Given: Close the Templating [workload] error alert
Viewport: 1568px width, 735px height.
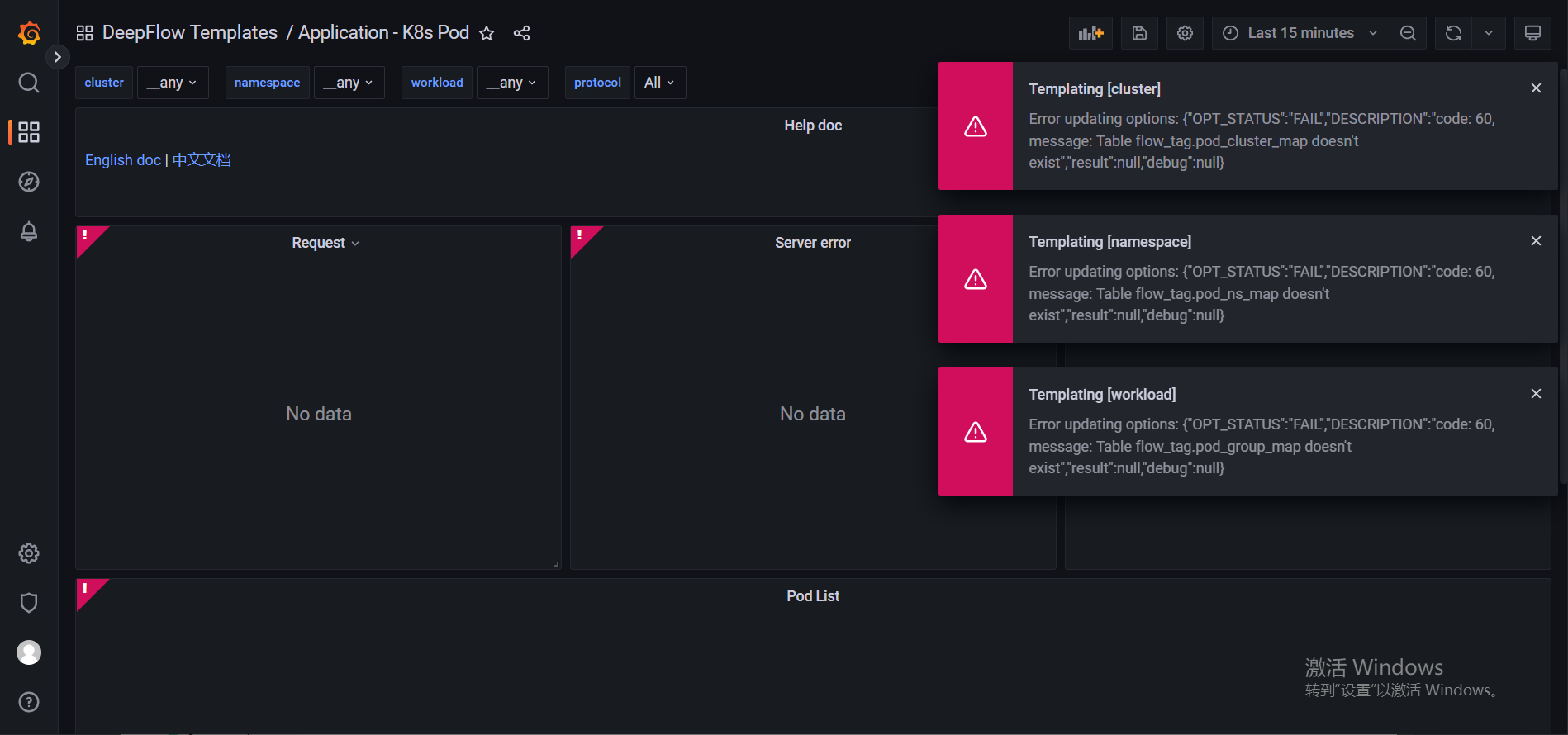Looking at the screenshot, I should tap(1536, 394).
